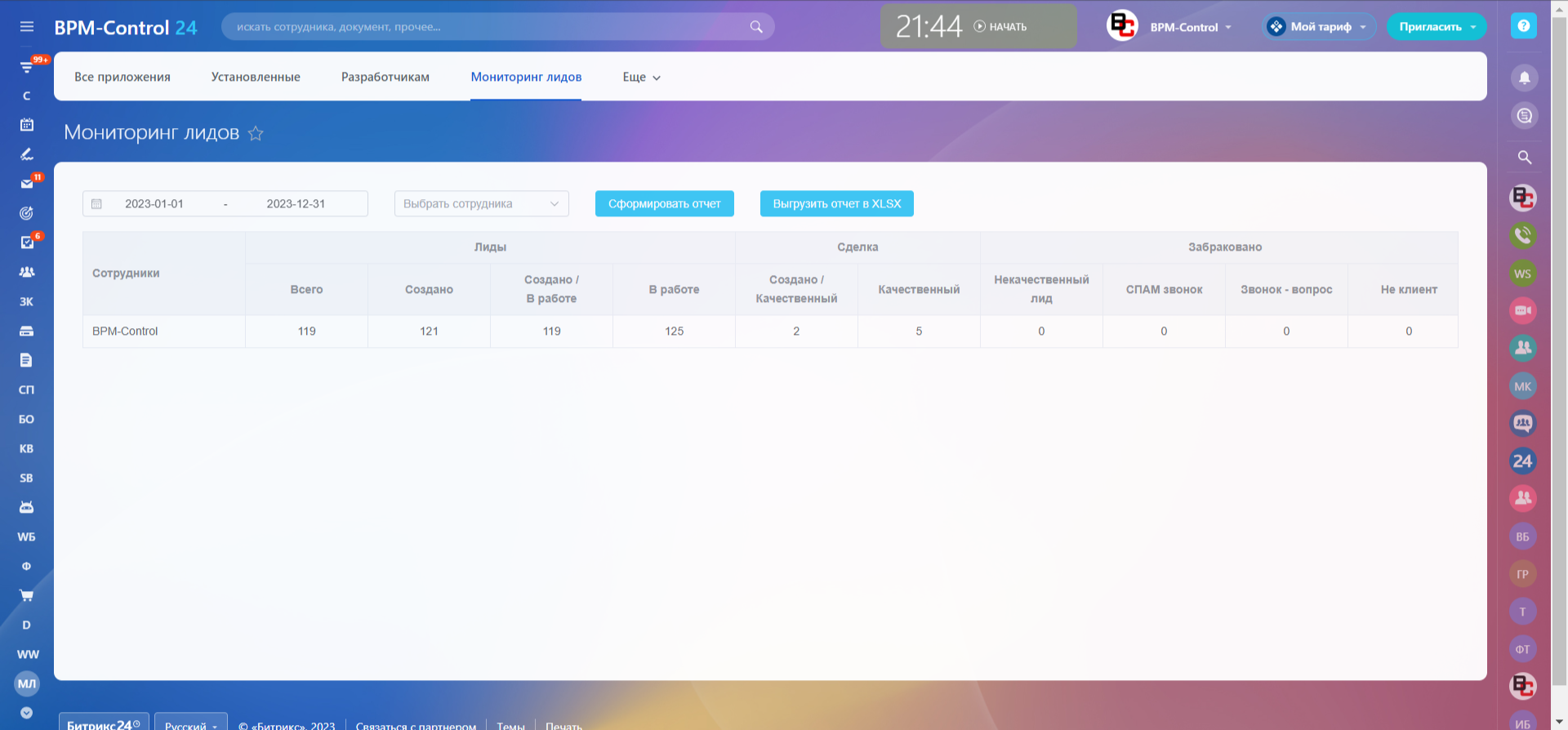Open the pink video camera icon

pos(1523,310)
